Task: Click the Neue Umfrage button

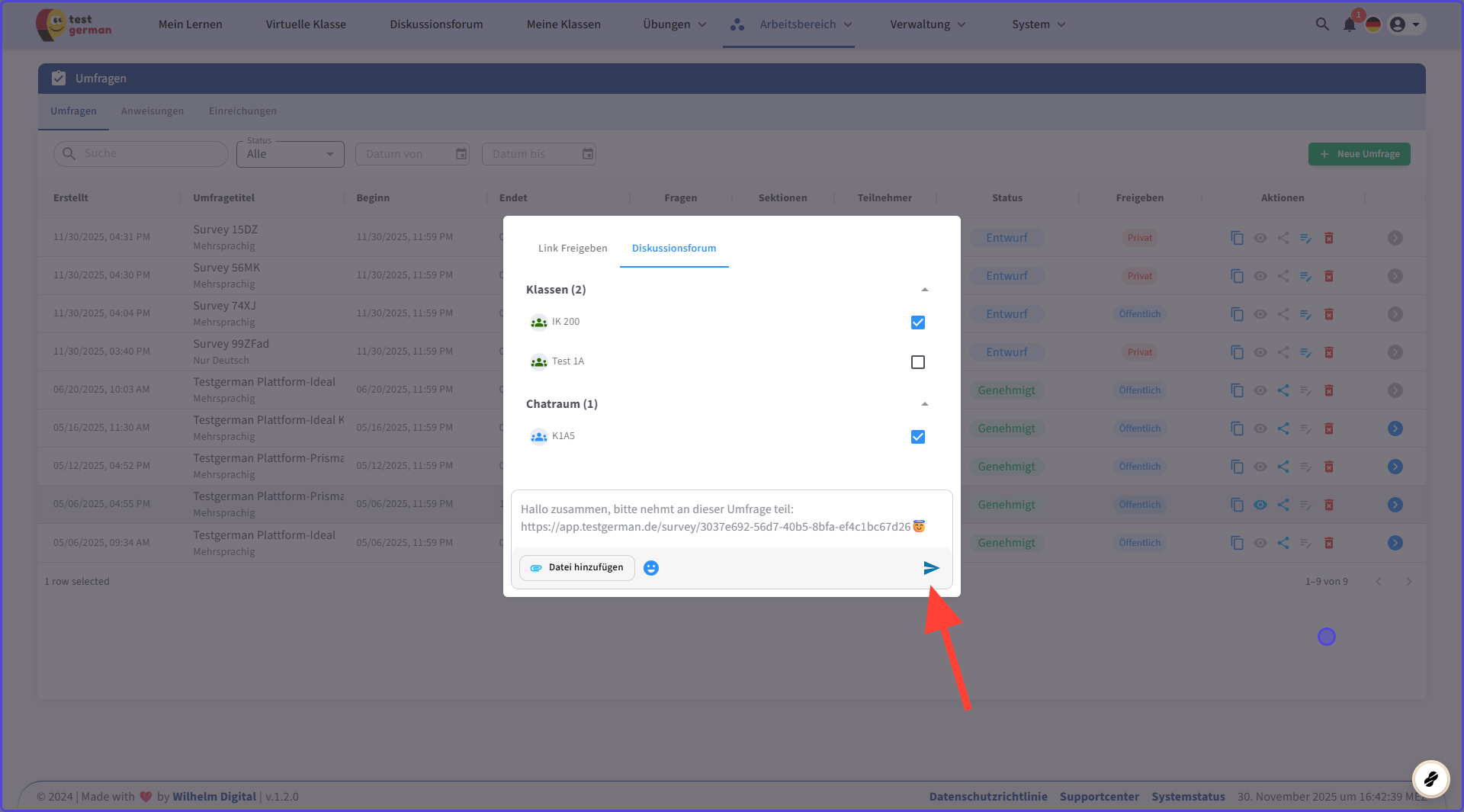Action: point(1359,154)
